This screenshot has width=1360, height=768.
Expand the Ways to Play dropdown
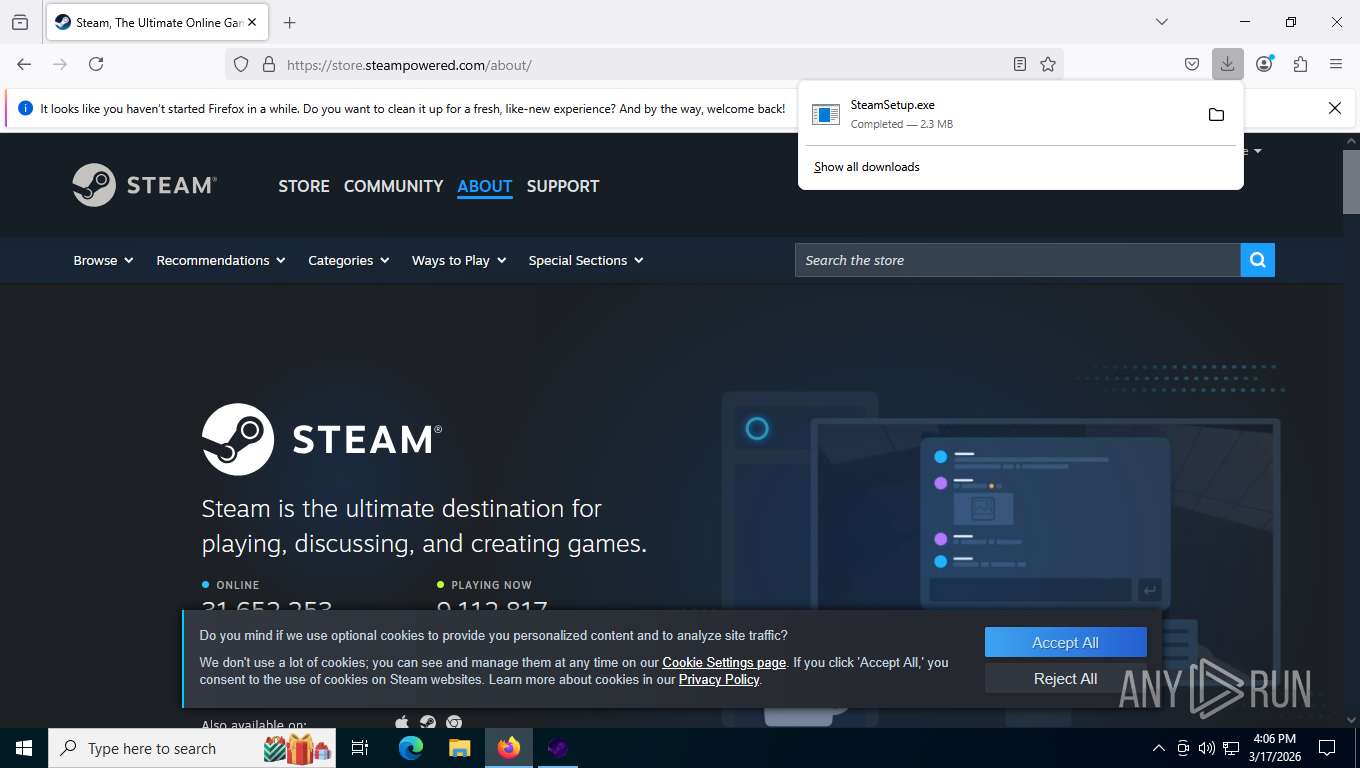459,260
